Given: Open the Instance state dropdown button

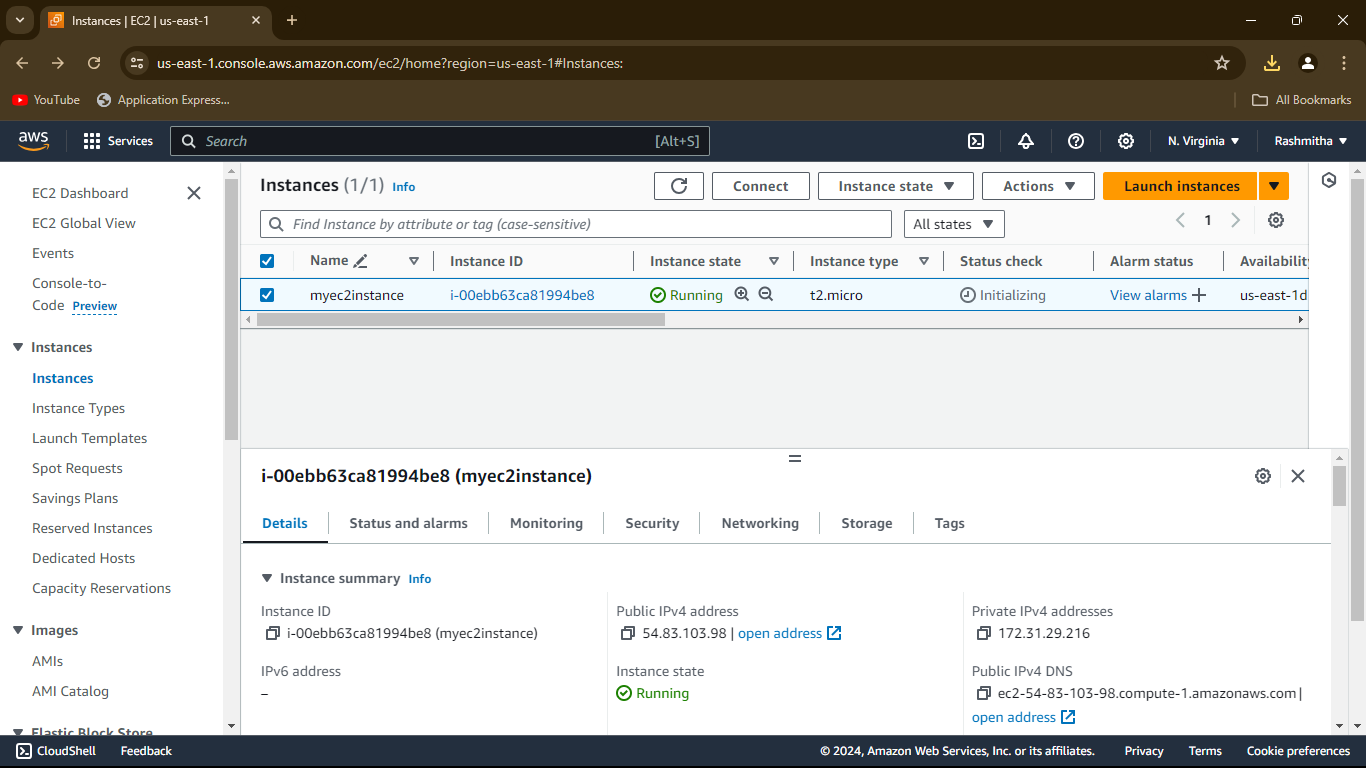Looking at the screenshot, I should pos(895,186).
